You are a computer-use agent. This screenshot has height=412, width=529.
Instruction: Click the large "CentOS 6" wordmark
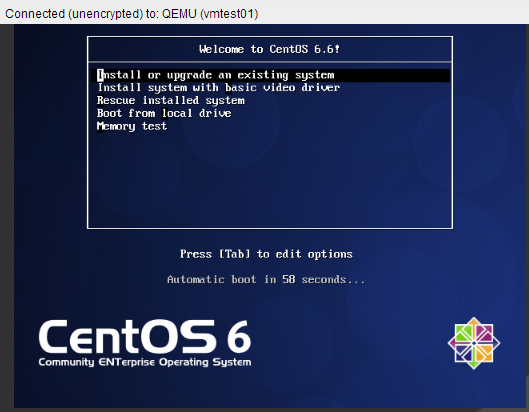(145, 336)
